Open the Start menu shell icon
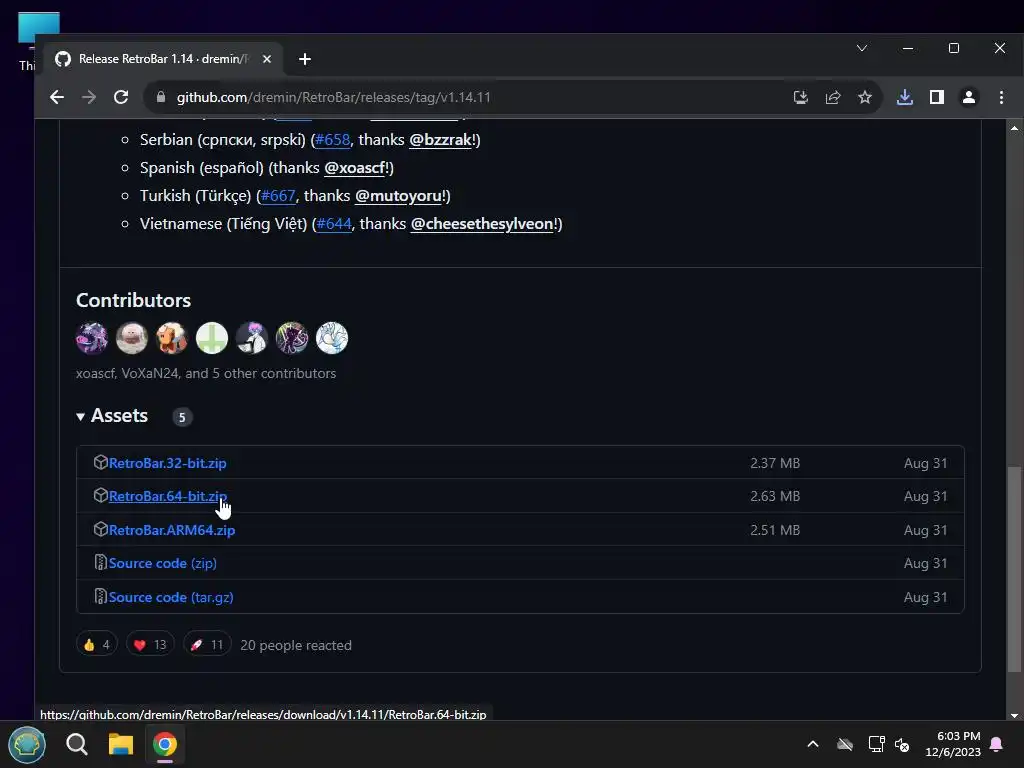Screen dimensions: 1024x768 27,744
